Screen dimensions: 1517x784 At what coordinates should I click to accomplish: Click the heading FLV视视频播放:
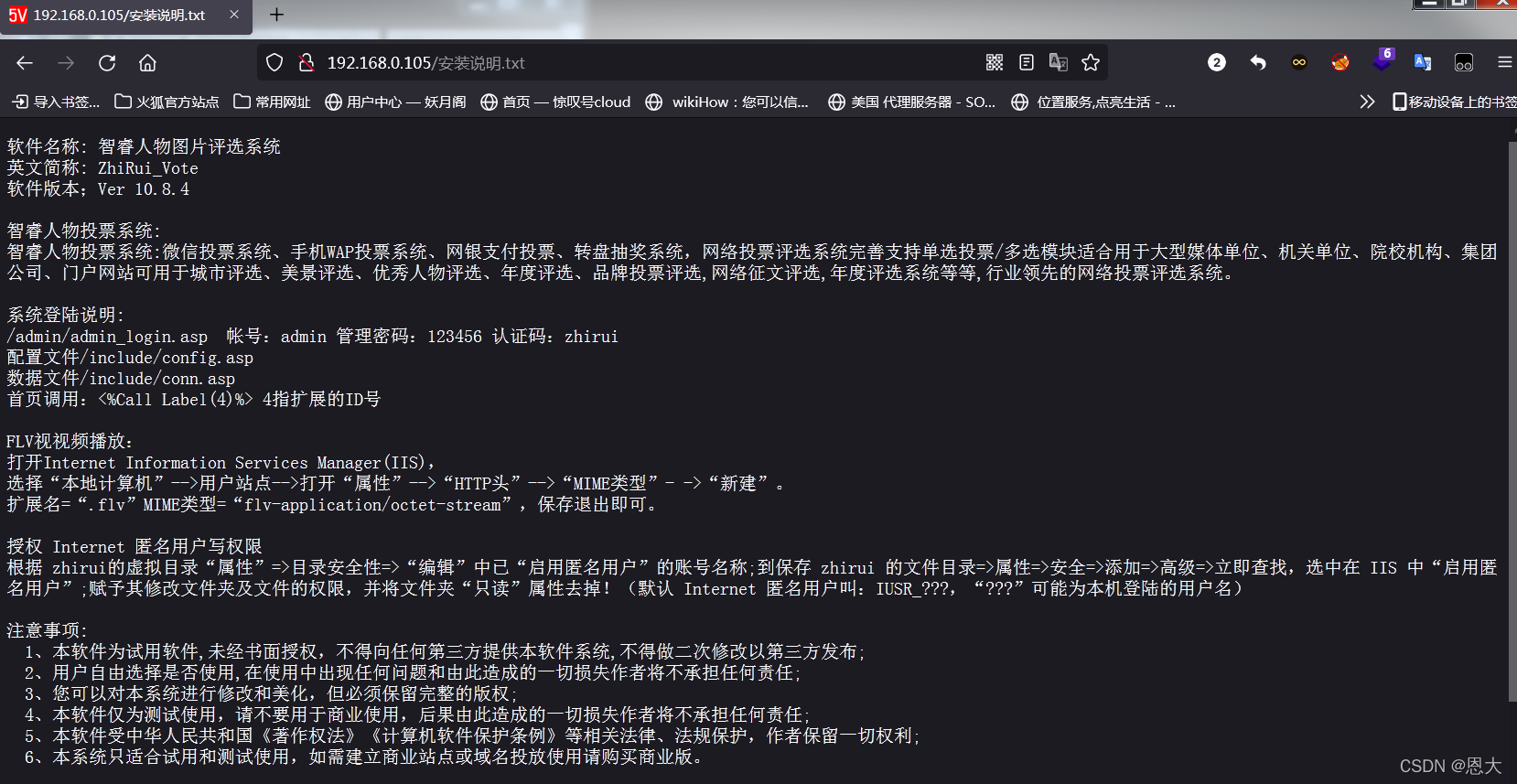tap(70, 442)
